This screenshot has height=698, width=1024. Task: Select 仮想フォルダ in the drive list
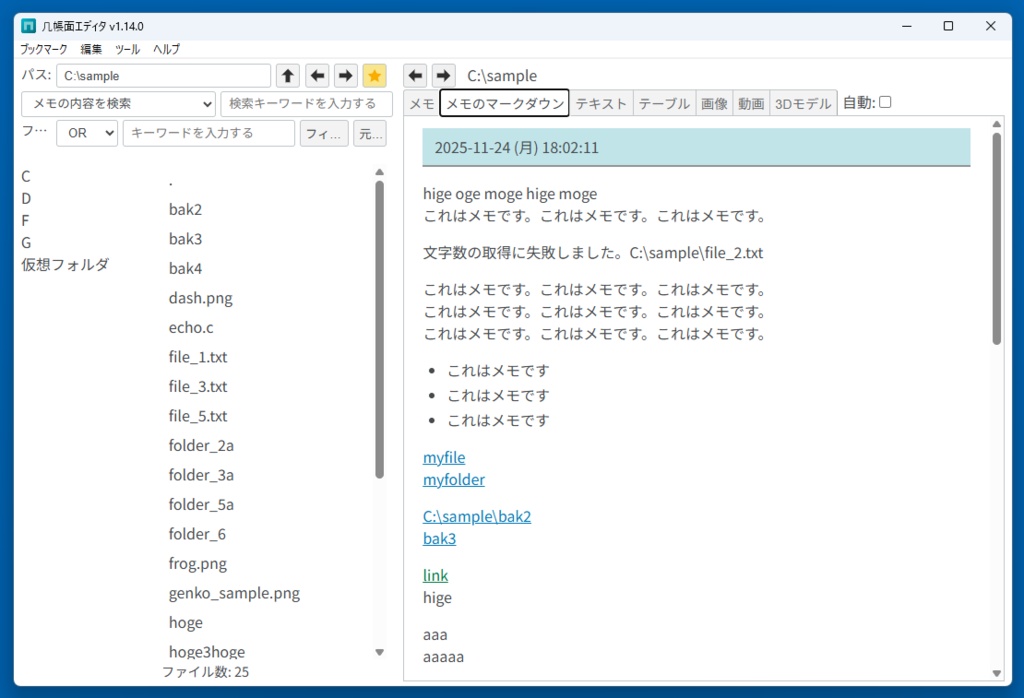65,265
